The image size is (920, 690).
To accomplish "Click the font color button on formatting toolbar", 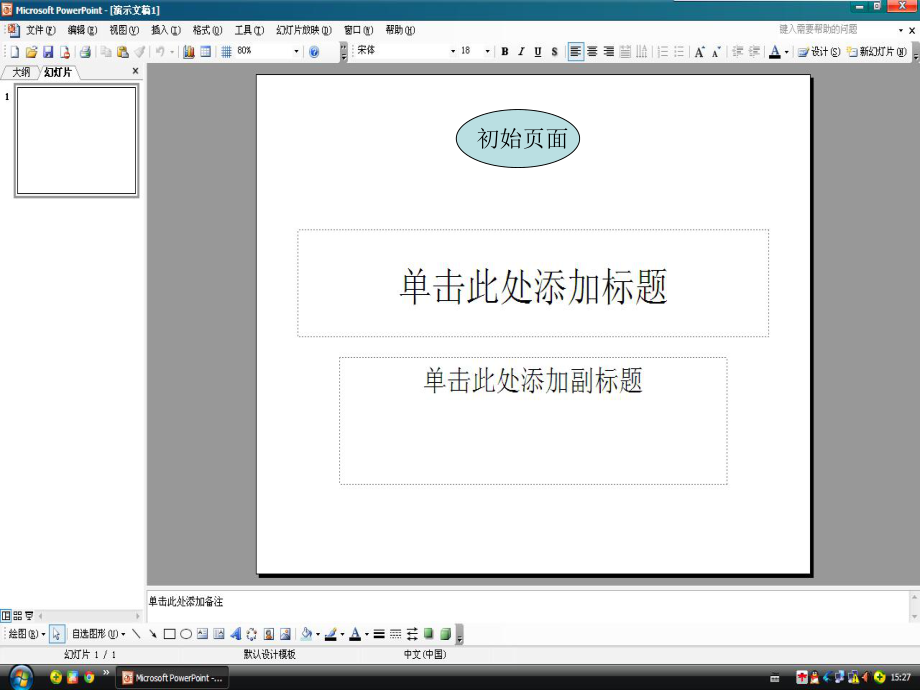I will pos(774,52).
